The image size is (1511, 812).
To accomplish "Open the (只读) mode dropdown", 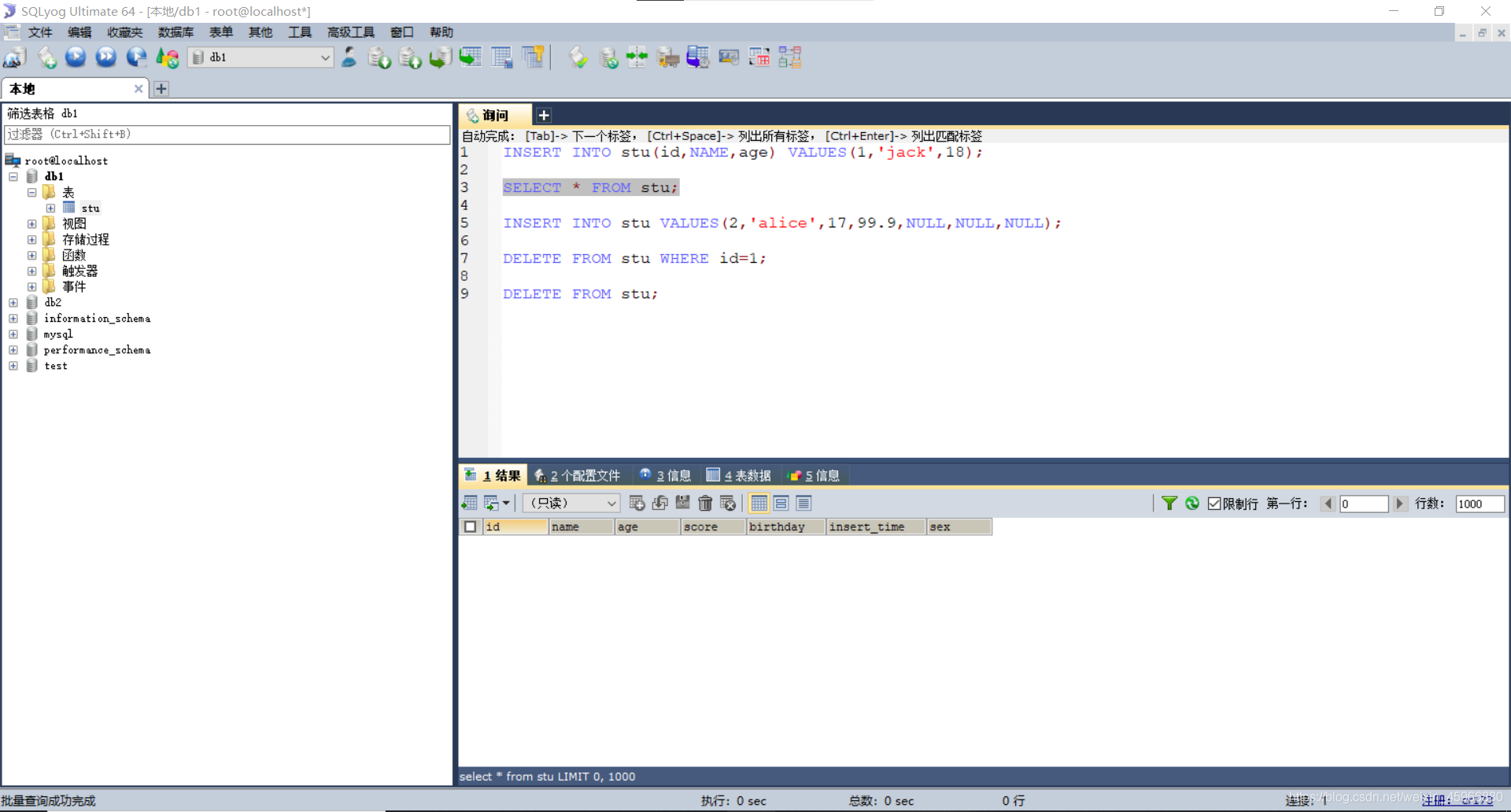I will click(x=571, y=504).
